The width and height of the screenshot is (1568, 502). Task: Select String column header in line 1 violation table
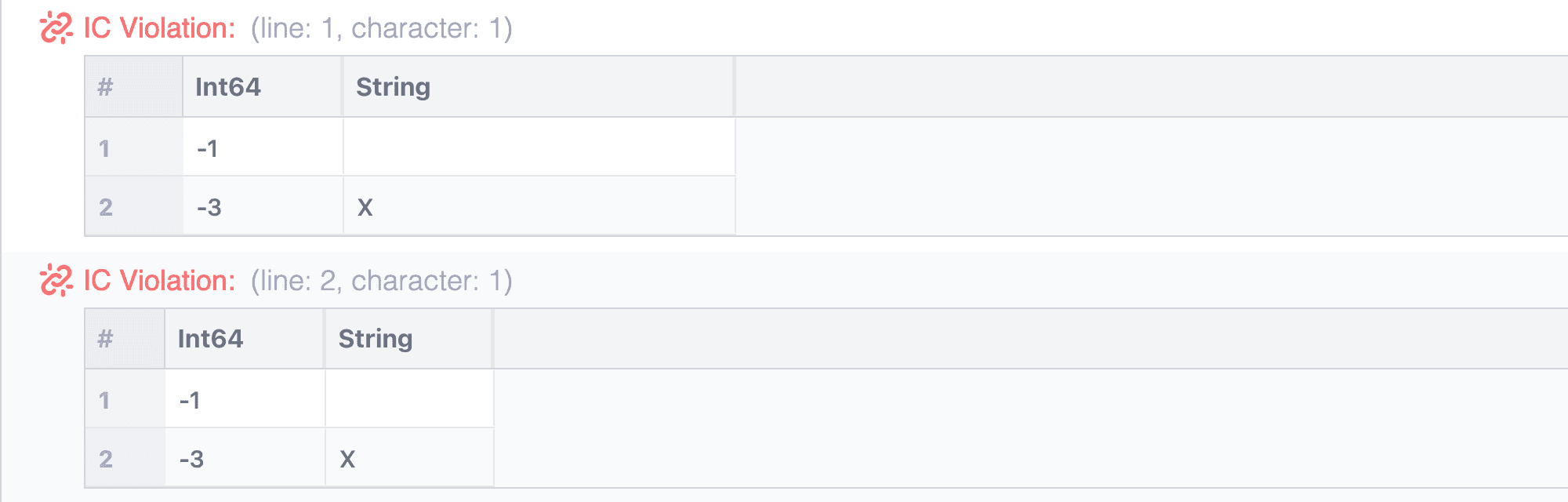point(393,87)
